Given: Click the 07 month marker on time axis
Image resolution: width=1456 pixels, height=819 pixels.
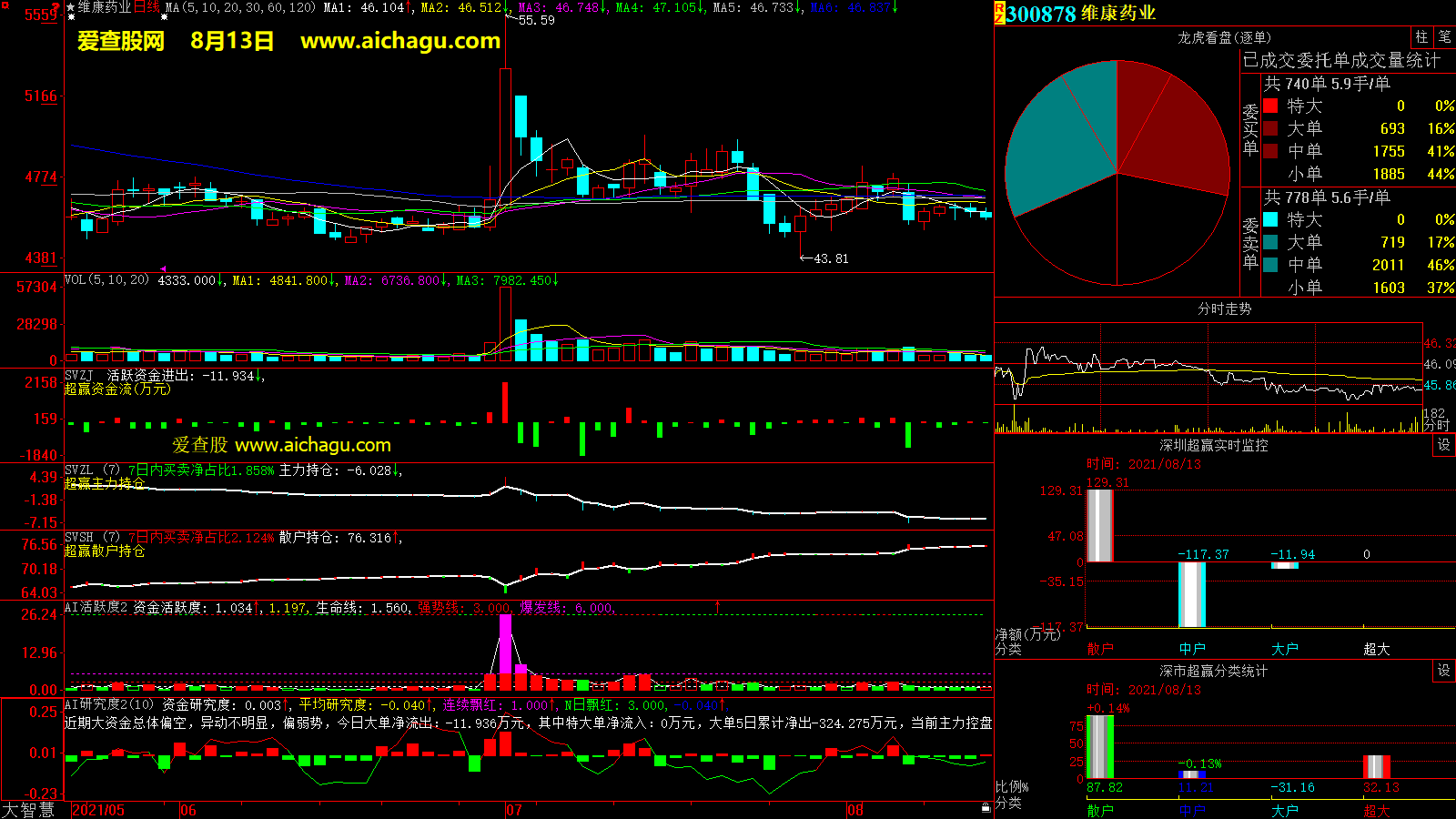Looking at the screenshot, I should [514, 810].
